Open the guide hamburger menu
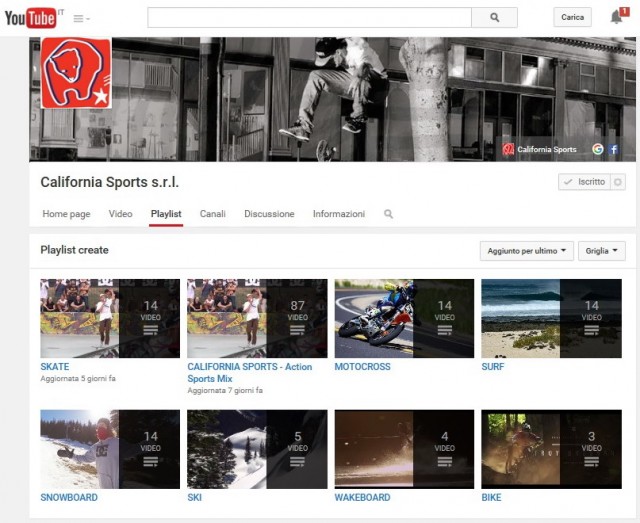The height and width of the screenshot is (523, 640). [x=80, y=18]
